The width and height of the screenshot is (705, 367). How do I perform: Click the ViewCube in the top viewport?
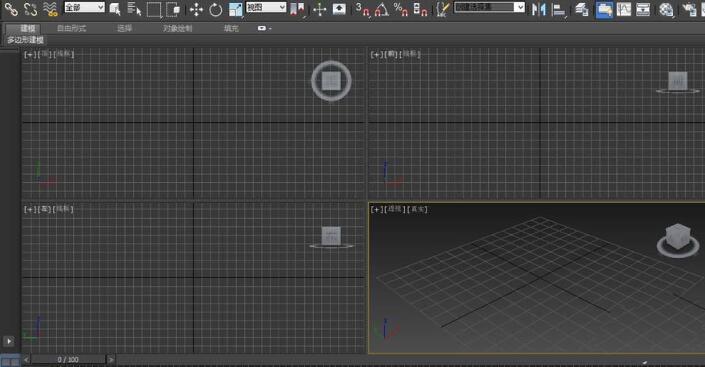pyautogui.click(x=331, y=81)
